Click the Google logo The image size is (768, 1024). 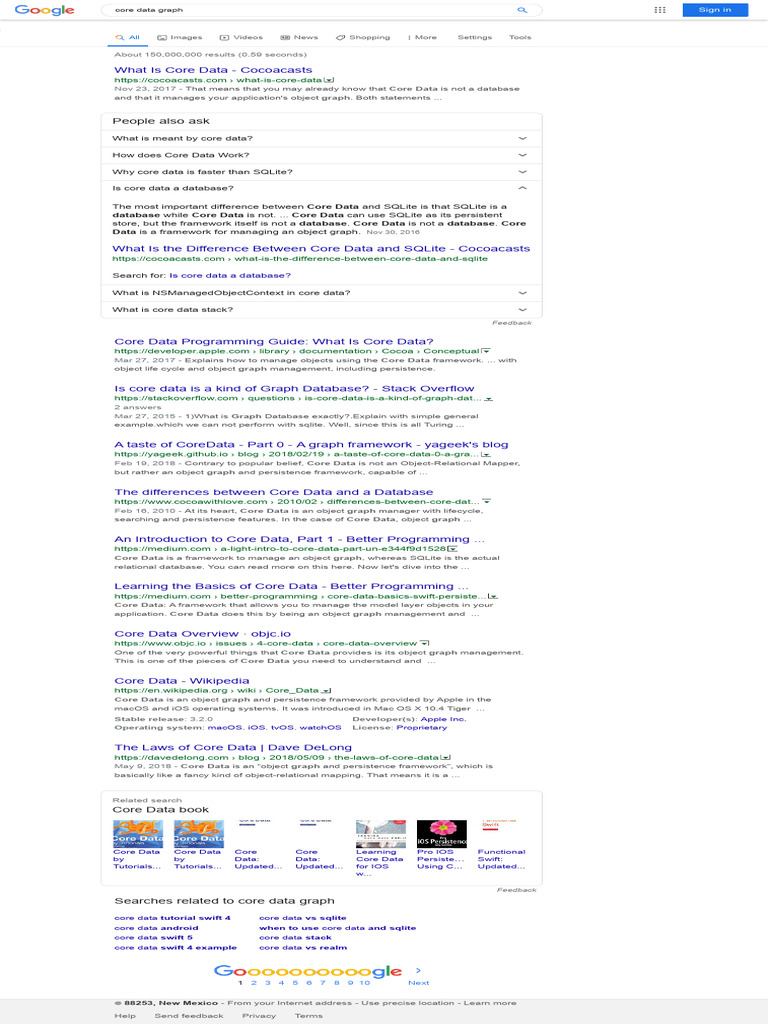pos(44,10)
